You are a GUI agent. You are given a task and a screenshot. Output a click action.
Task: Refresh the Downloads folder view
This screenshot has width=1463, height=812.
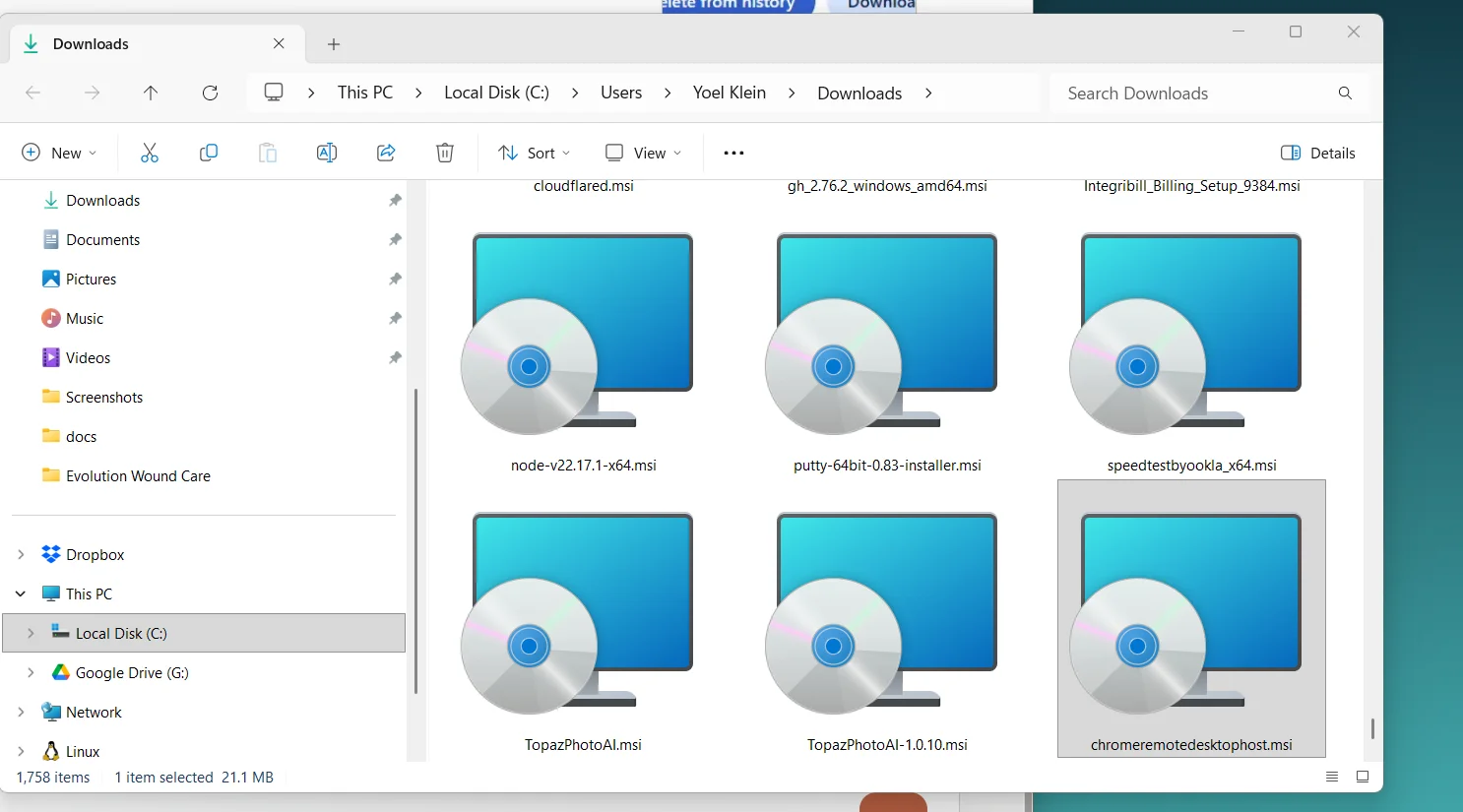(x=210, y=93)
